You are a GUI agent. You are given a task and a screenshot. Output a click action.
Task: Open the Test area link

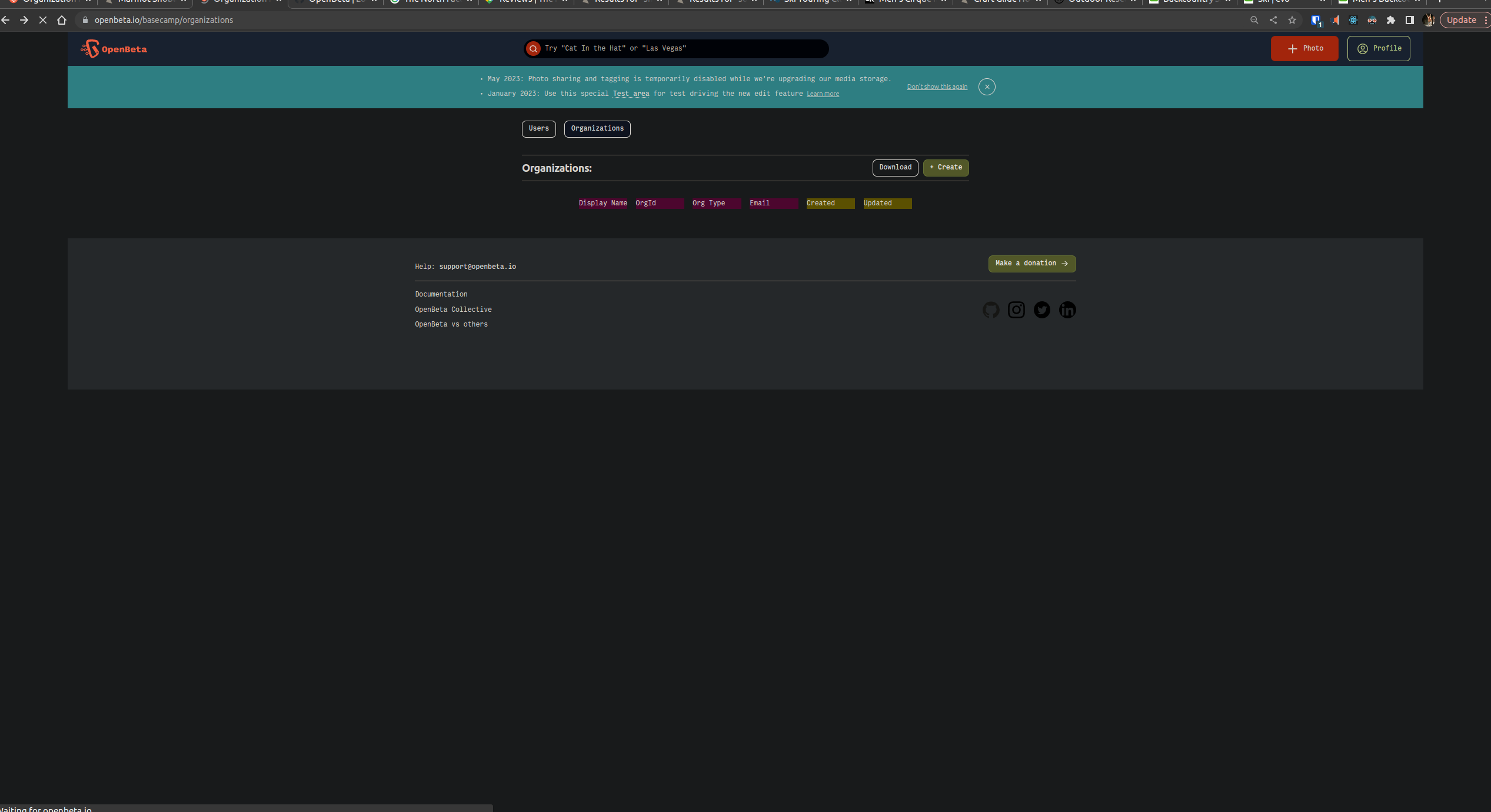point(631,94)
